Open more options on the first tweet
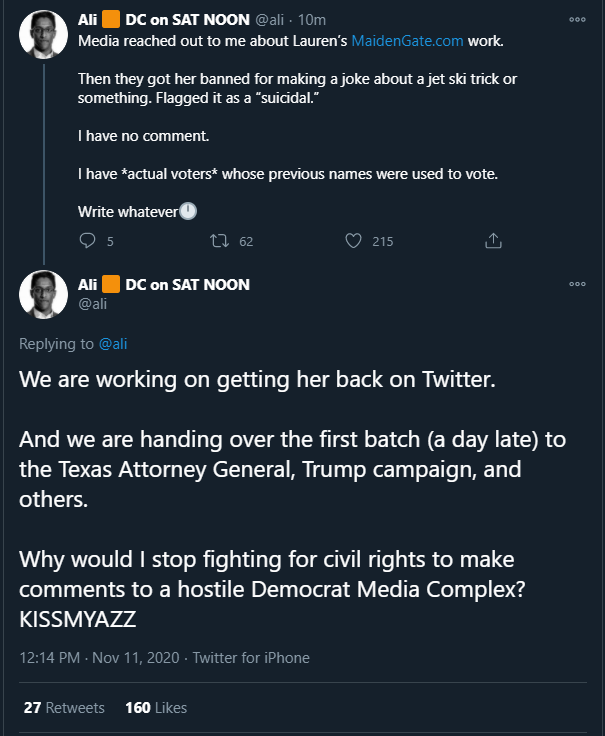Viewport: 605px width, 736px height. pos(577,19)
